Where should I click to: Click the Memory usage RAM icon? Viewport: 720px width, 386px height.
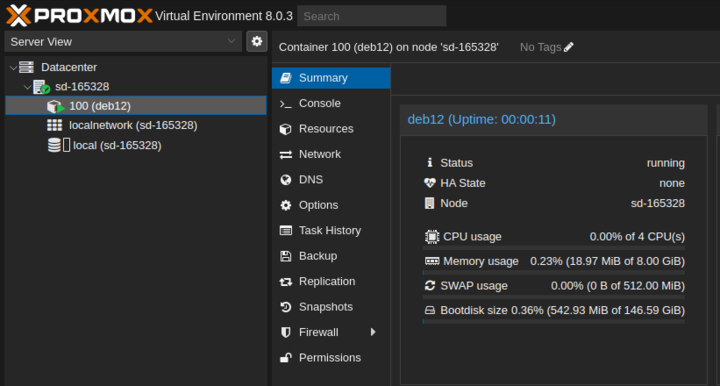[432, 261]
